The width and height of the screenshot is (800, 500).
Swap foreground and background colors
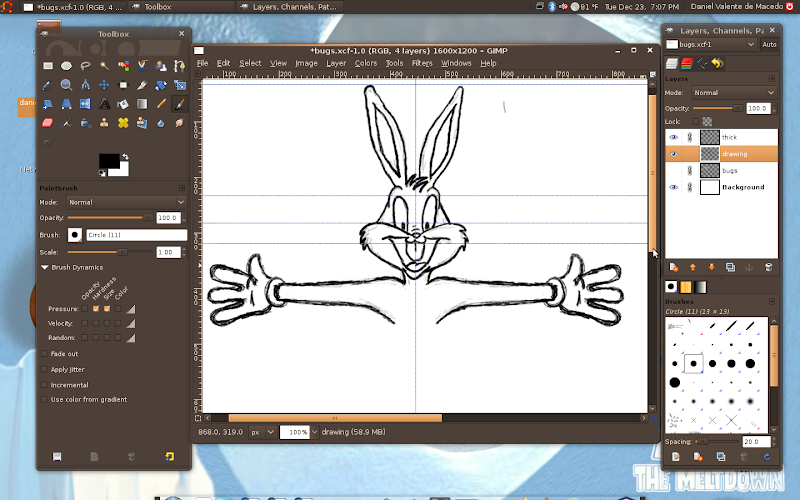(x=125, y=157)
